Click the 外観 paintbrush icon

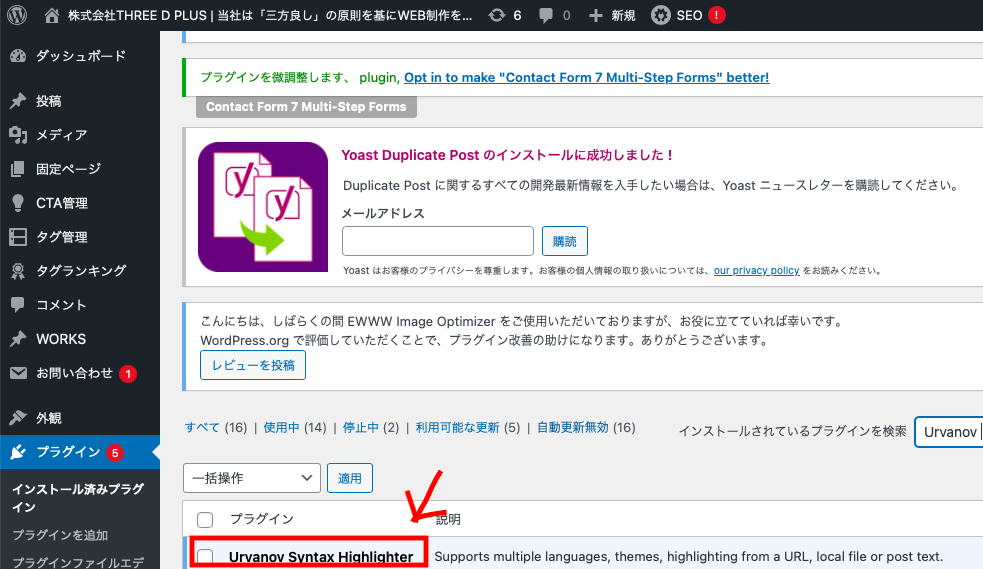(18, 417)
